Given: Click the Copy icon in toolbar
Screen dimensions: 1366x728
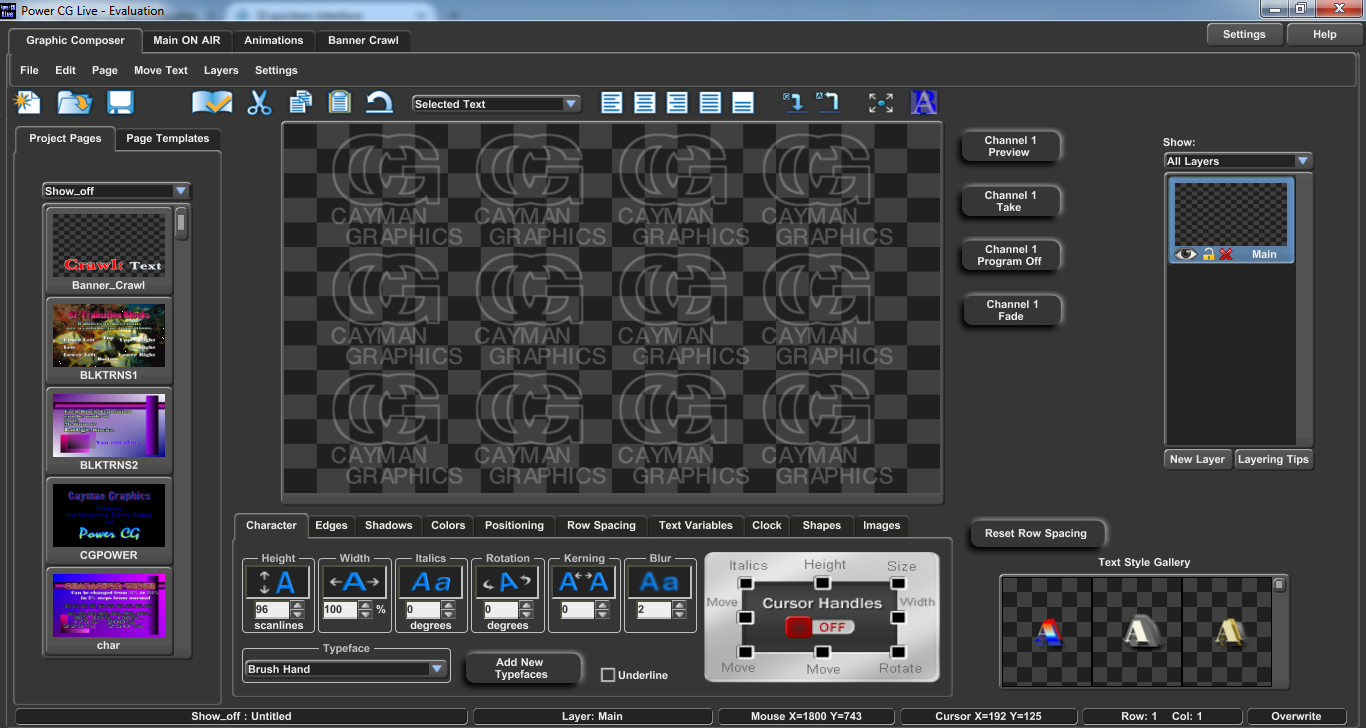Looking at the screenshot, I should coord(301,102).
